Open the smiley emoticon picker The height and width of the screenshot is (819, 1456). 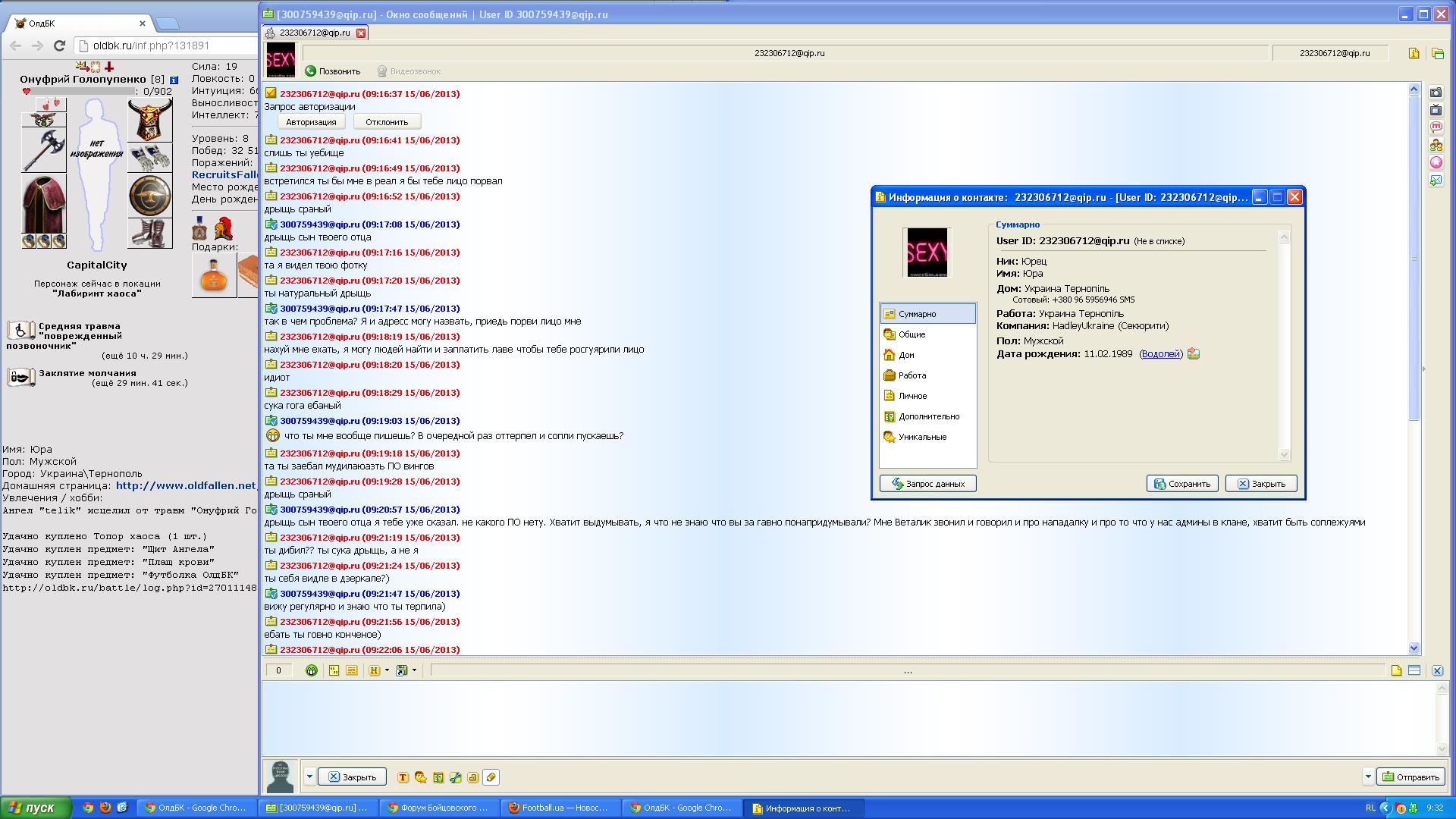click(x=311, y=670)
